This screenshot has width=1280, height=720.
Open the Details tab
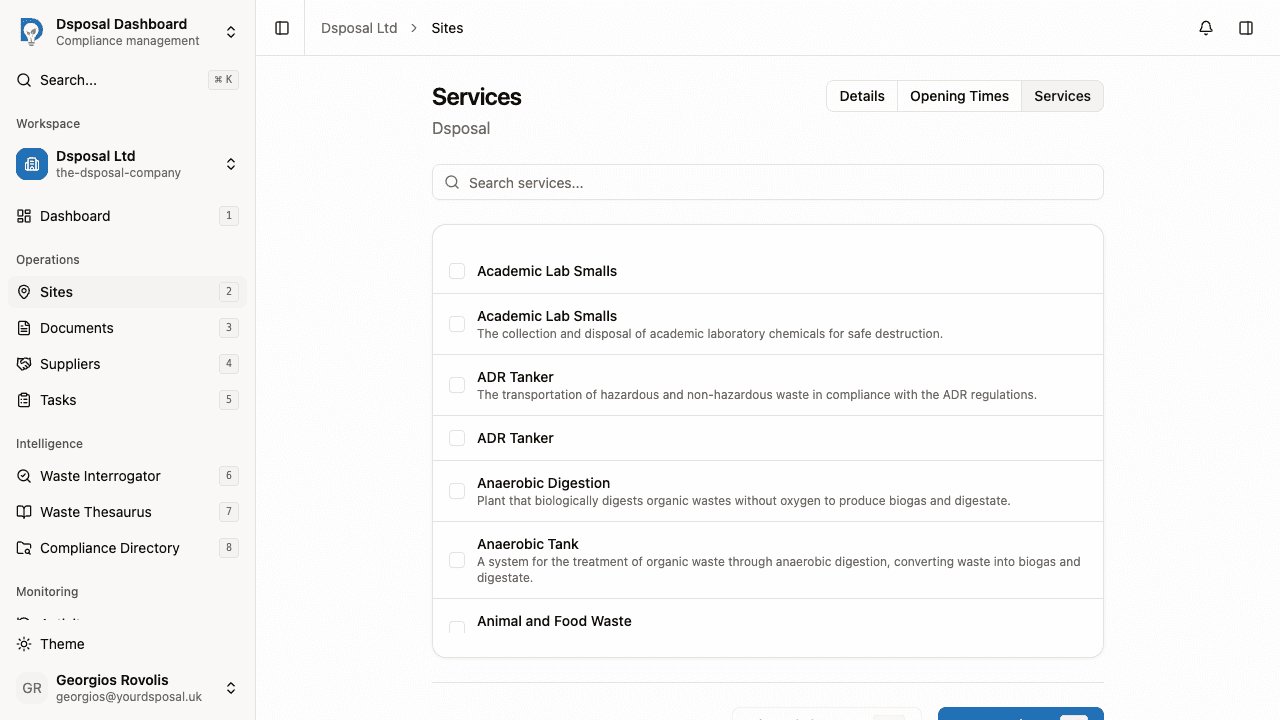862,96
